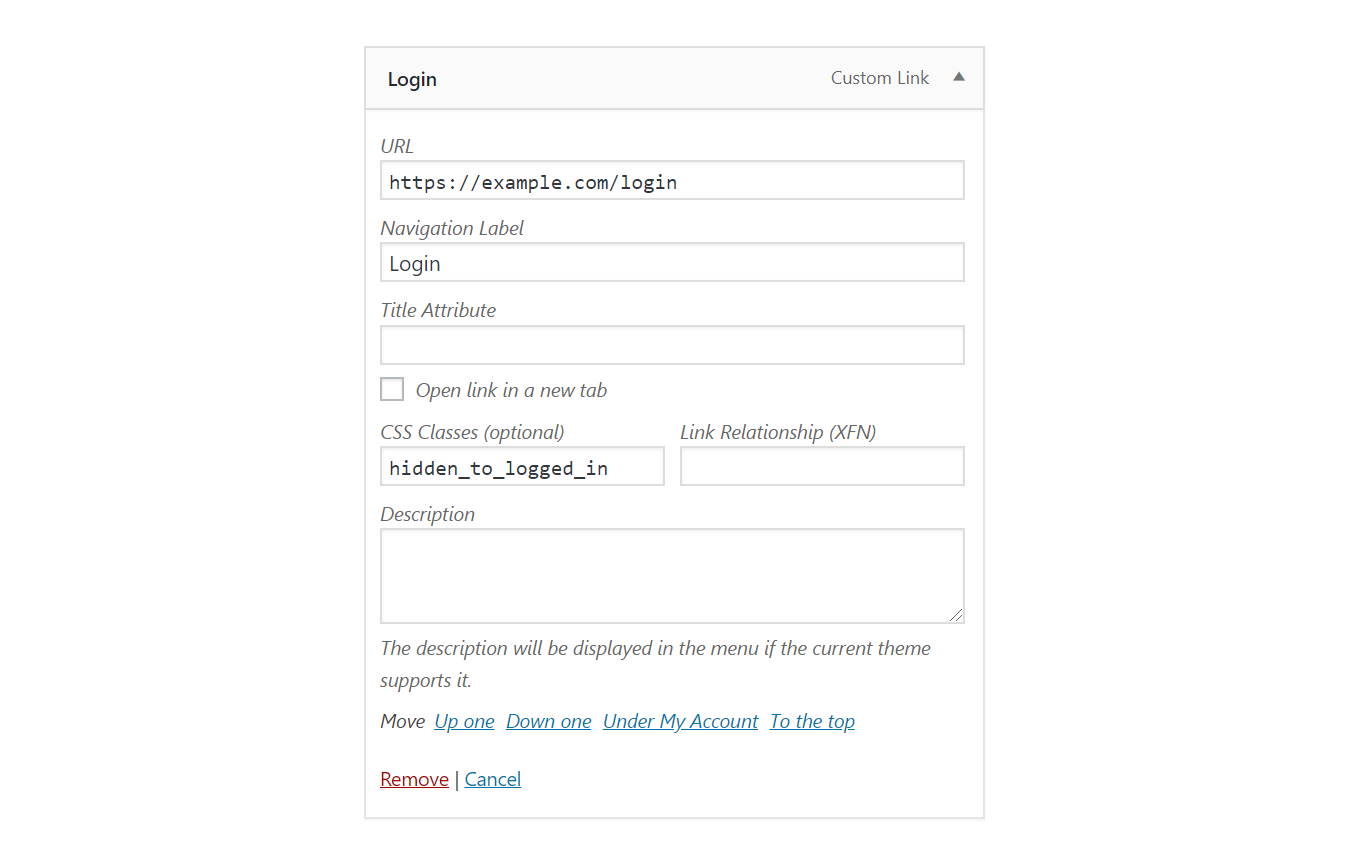Viewport: 1367px width, 857px height.
Task: Click the Custom Link item type text
Action: tap(879, 78)
